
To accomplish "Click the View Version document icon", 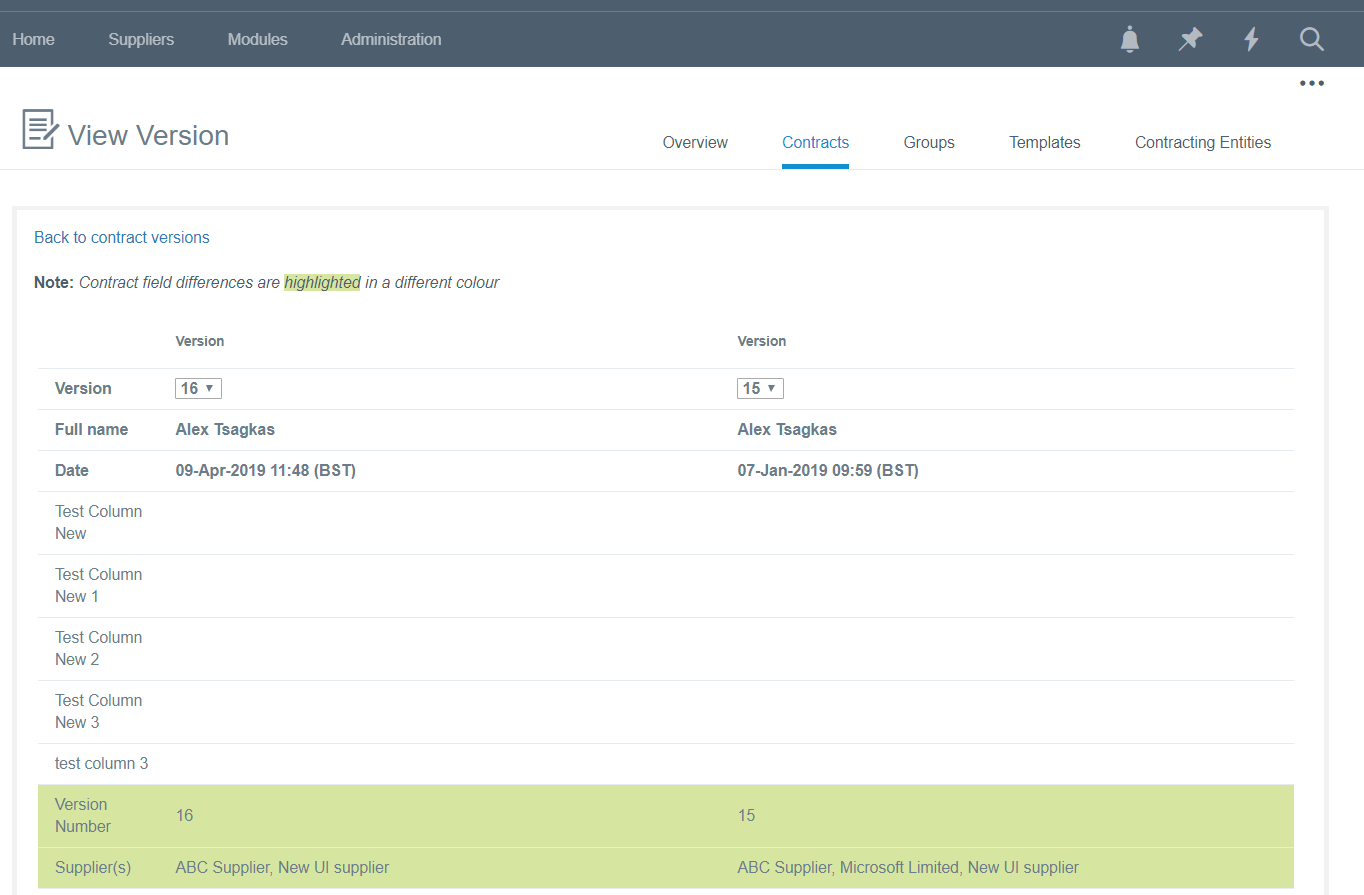I will (x=40, y=130).
